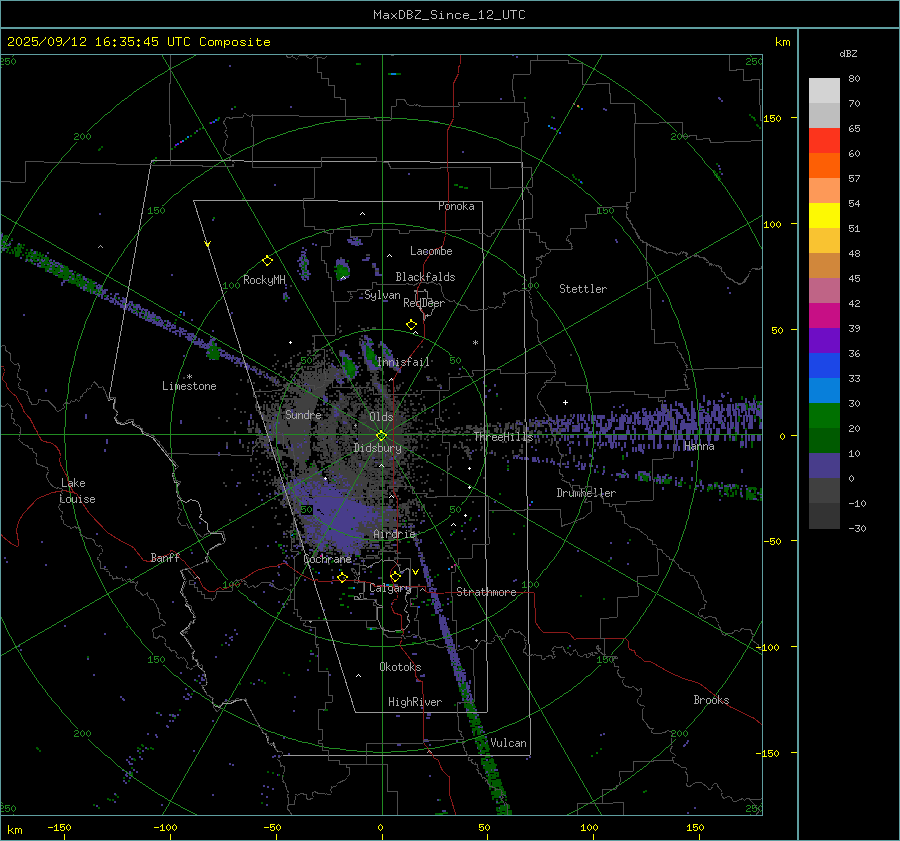Select the green 20-30 dBZ legend color
The width and height of the screenshot is (900, 841).
click(824, 415)
